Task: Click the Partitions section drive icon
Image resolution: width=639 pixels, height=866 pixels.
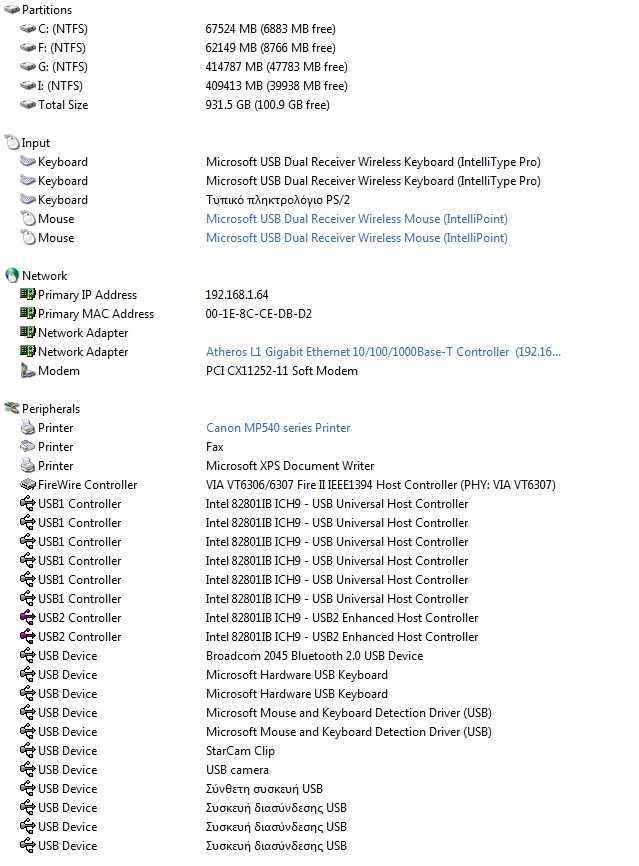Action: 12,9
